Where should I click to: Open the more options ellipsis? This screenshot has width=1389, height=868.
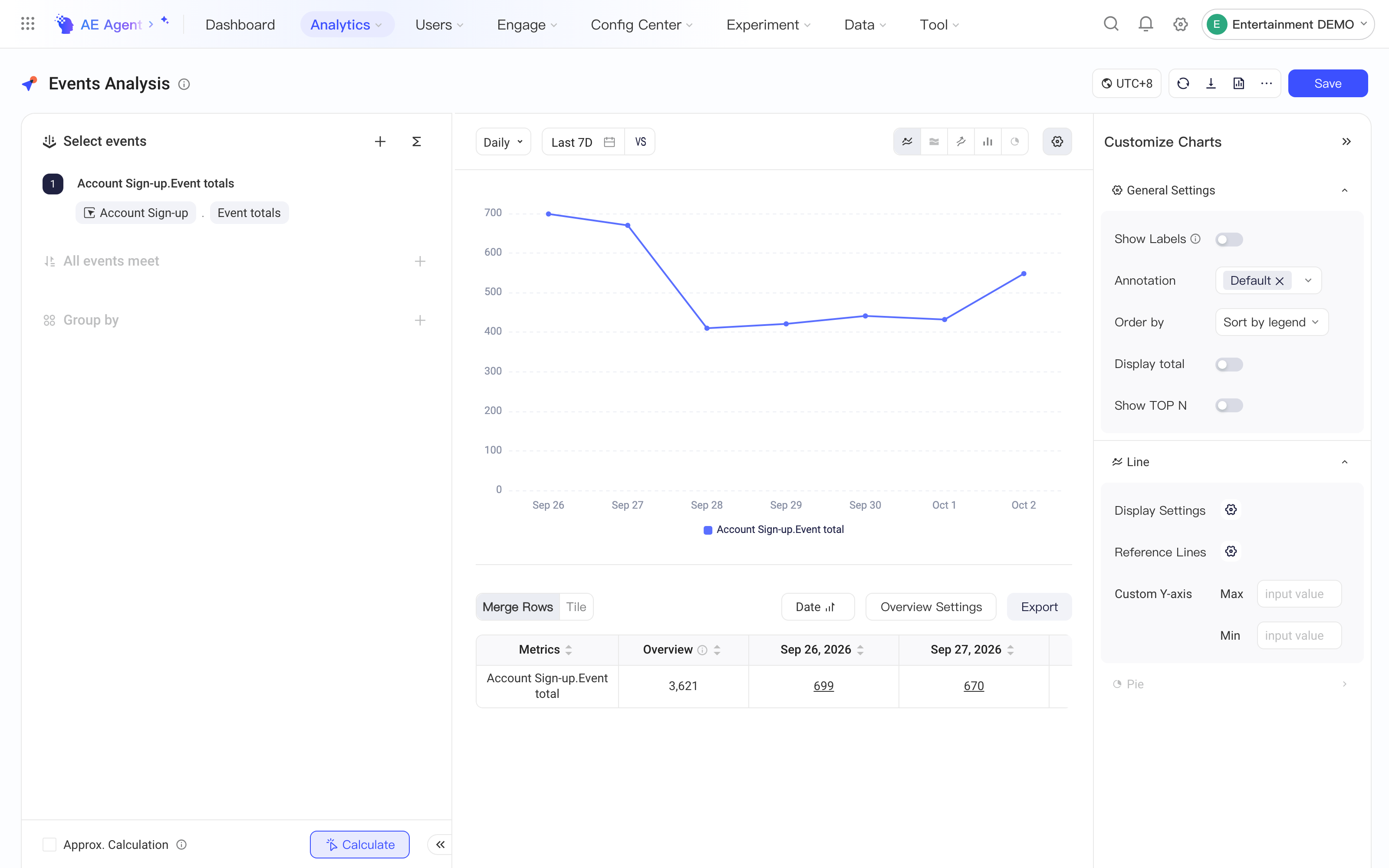pyautogui.click(x=1266, y=84)
